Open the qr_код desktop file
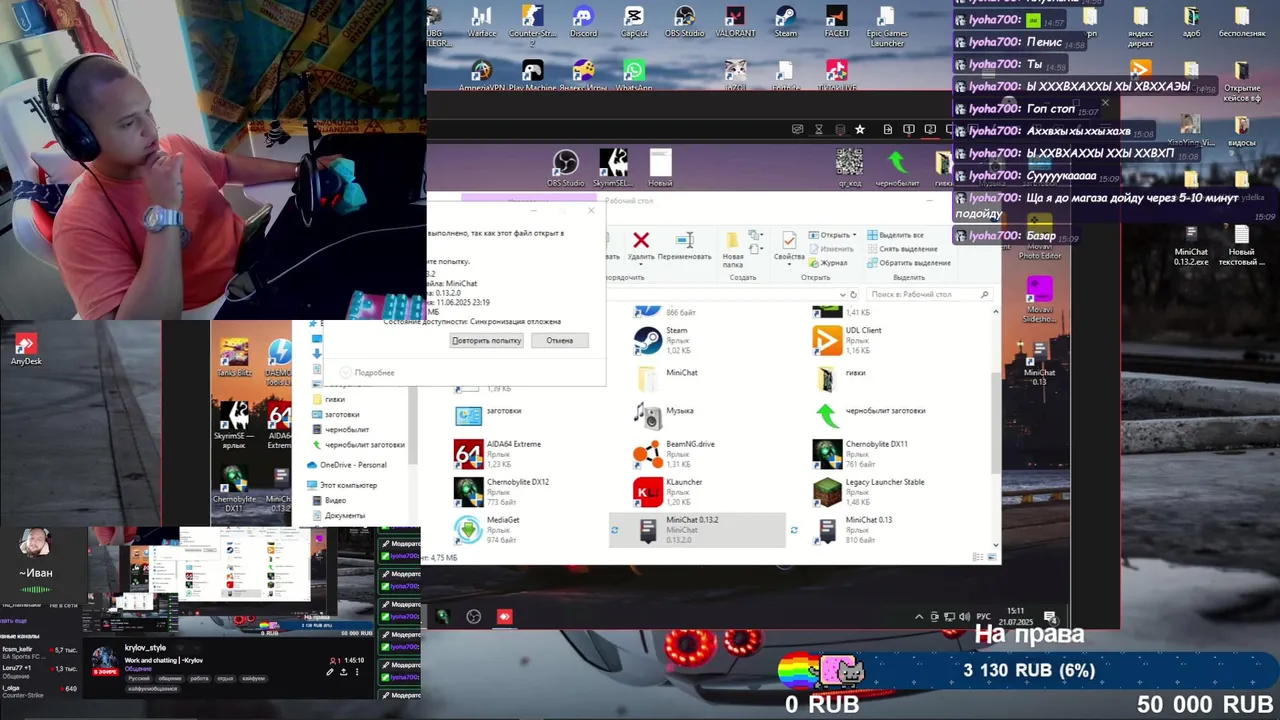1280x720 pixels. pyautogui.click(x=849, y=168)
